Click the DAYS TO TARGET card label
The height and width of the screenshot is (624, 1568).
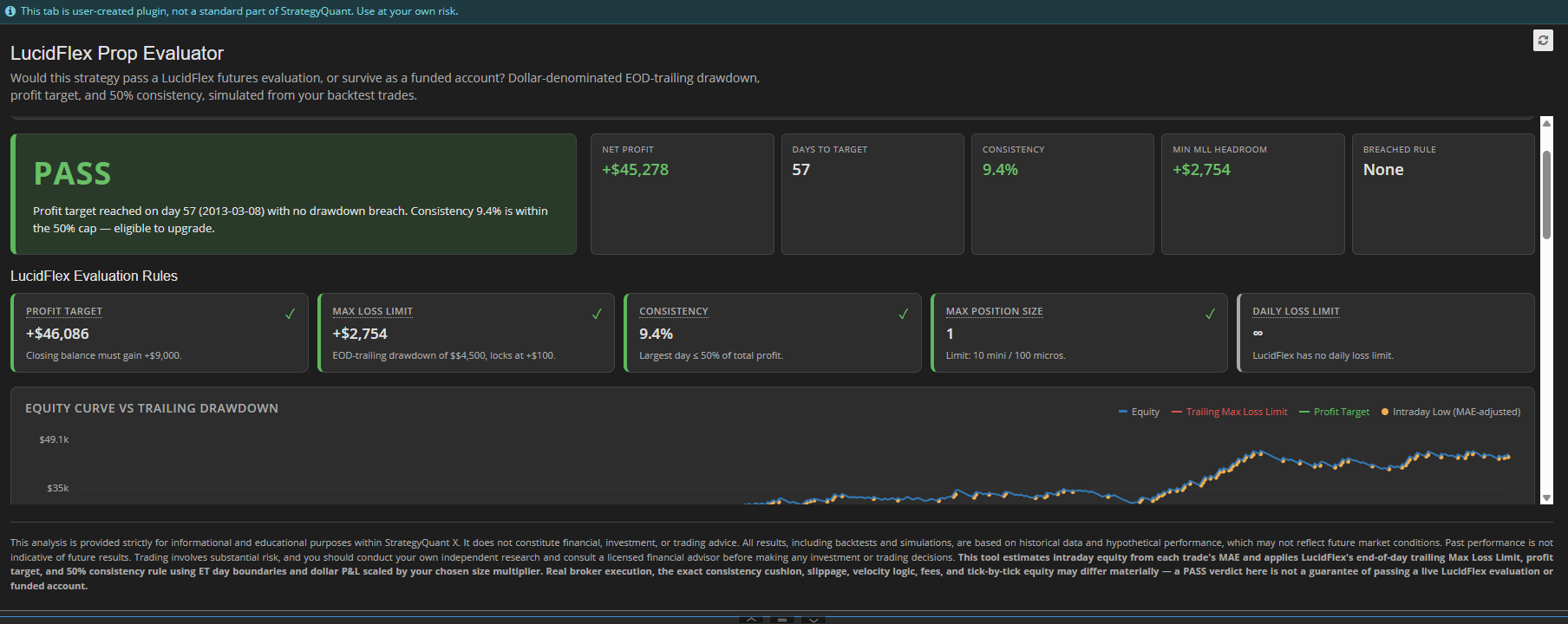[829, 150]
